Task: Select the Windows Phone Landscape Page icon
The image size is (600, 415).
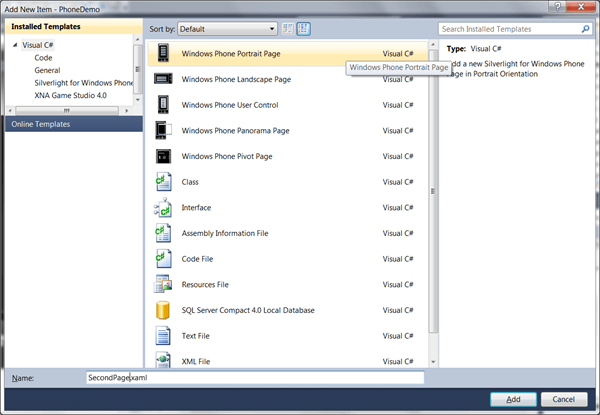Action: tap(163, 79)
